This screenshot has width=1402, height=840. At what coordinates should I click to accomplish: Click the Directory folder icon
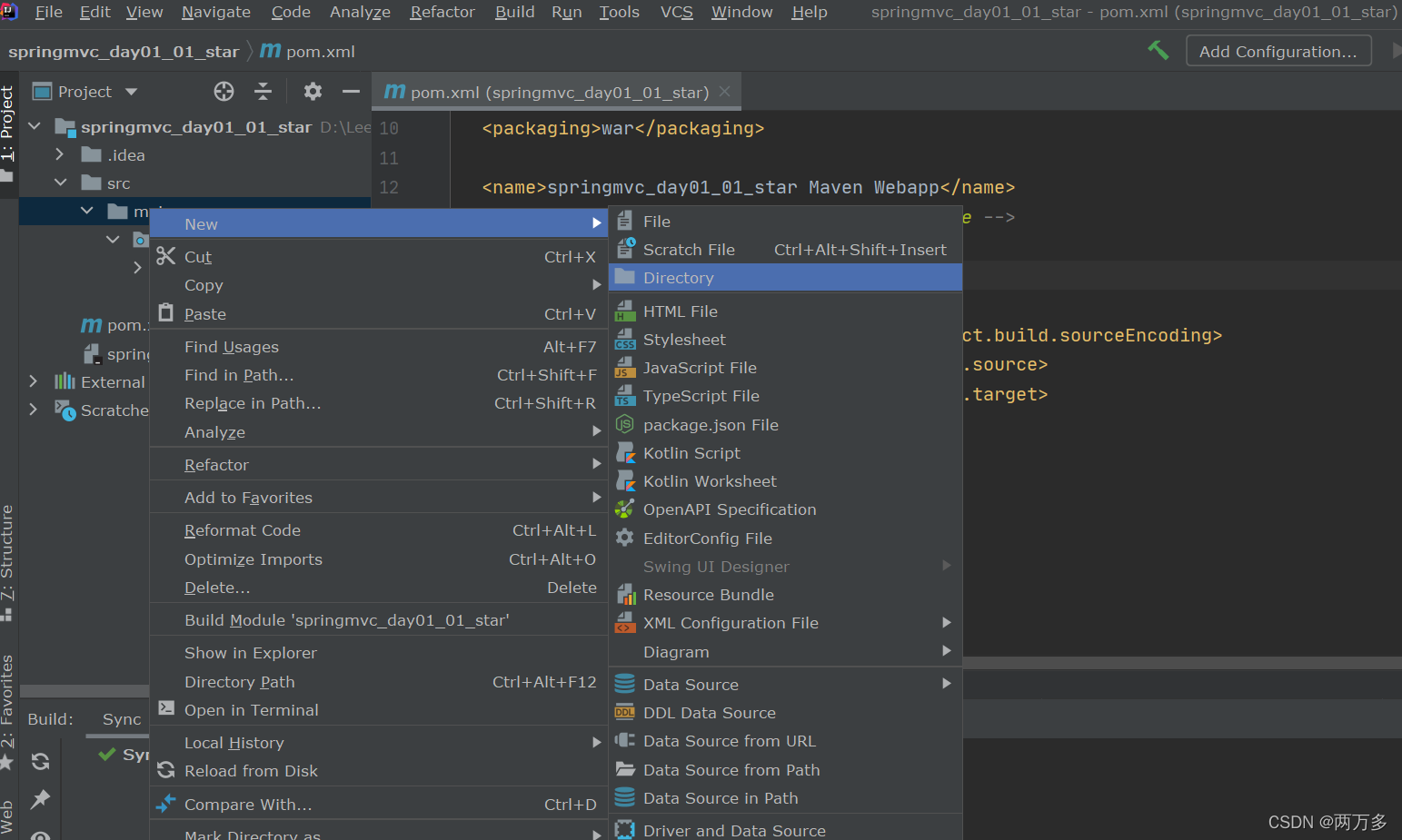pyautogui.click(x=624, y=276)
